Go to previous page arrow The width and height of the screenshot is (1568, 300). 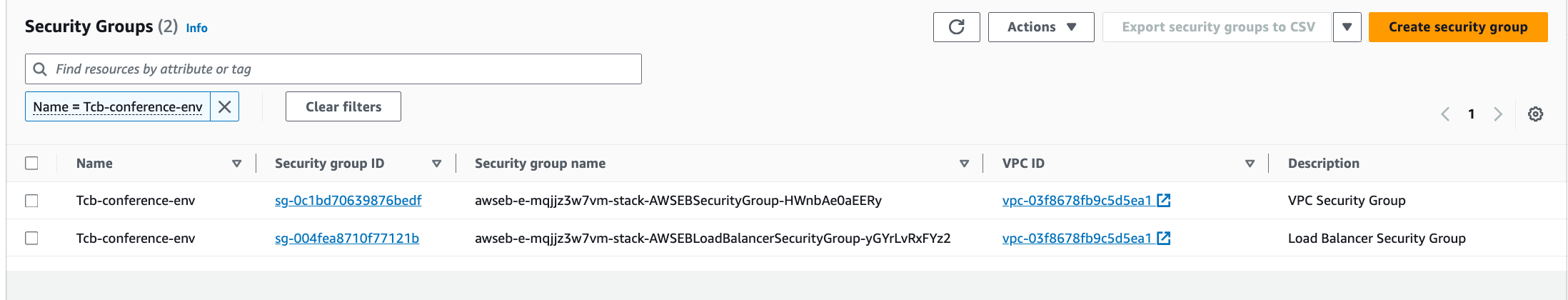1445,114
